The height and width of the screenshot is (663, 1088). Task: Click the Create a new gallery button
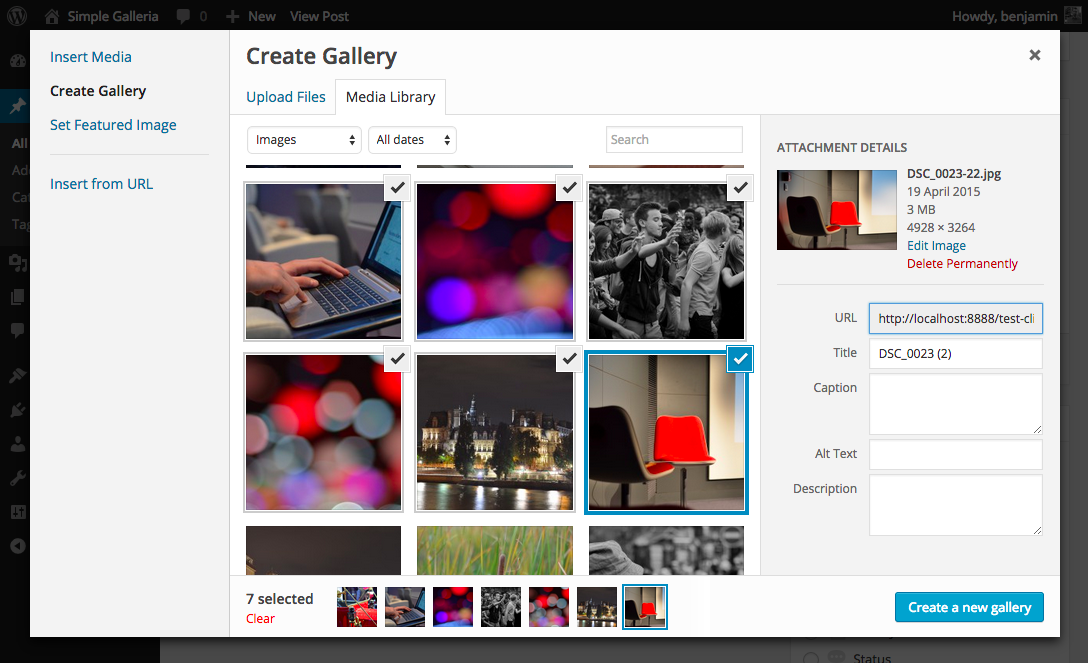point(969,607)
